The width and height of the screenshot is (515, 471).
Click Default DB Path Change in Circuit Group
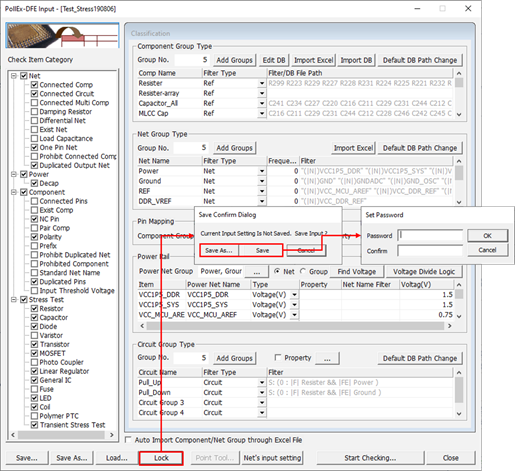point(420,358)
